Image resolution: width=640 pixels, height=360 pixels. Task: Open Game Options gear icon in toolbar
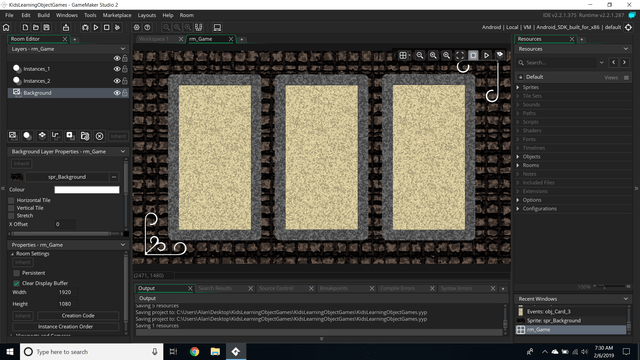click(x=137, y=27)
